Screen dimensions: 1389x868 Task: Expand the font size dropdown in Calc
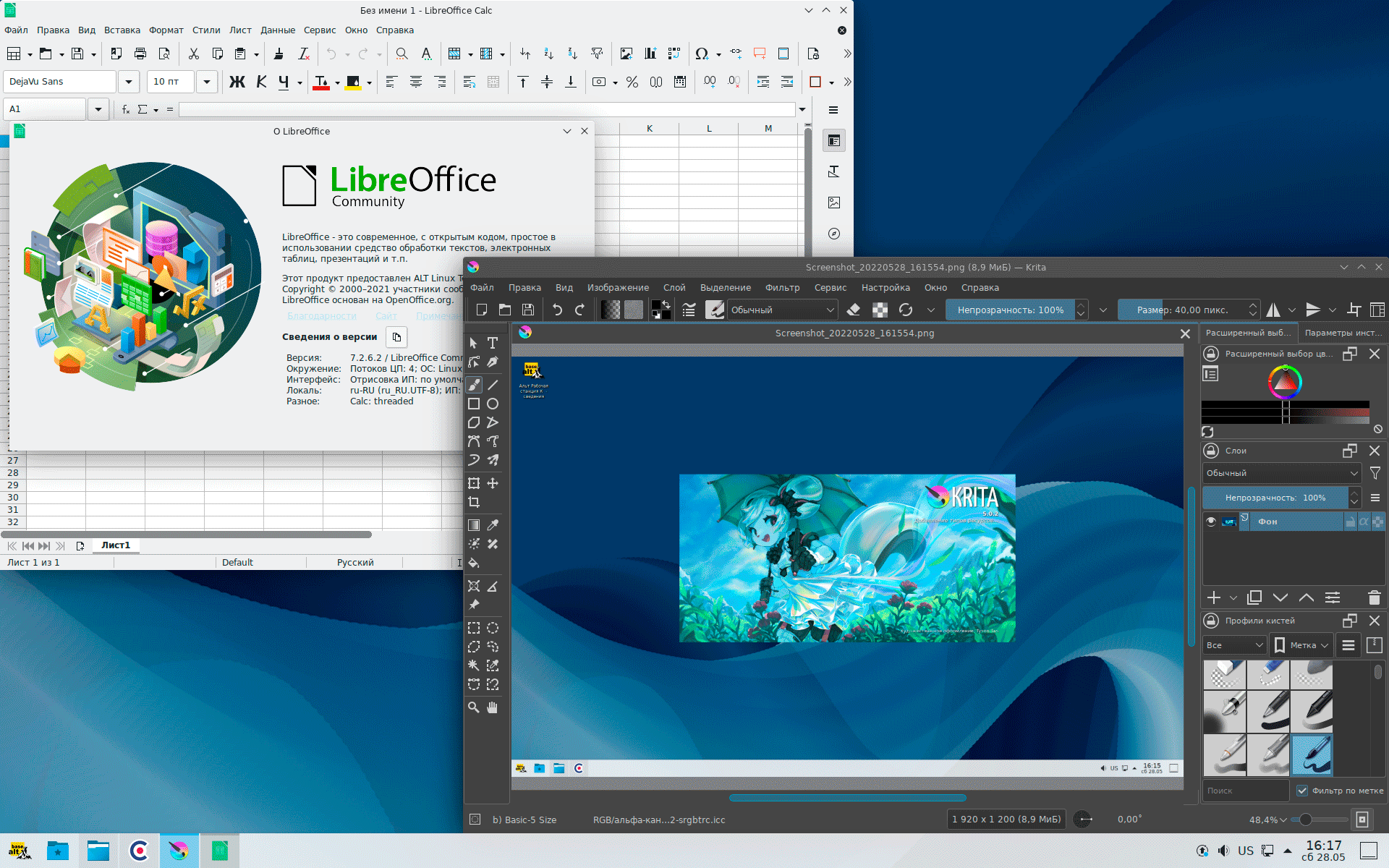(207, 82)
